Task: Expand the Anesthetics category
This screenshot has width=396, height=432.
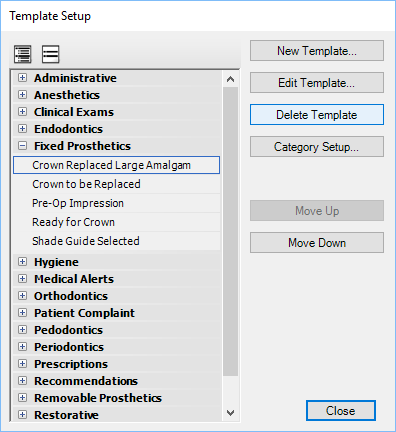Action: tap(22, 95)
